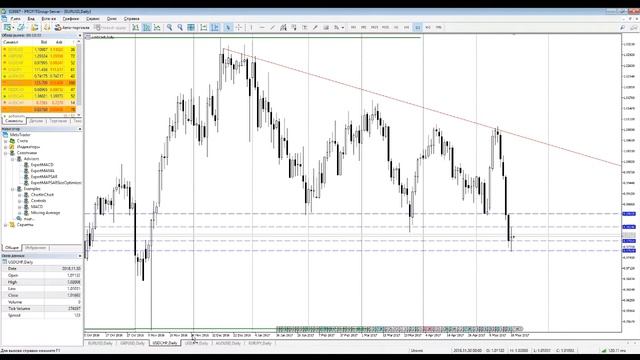
Task: Zoom out of the chart
Action: pos(180,27)
